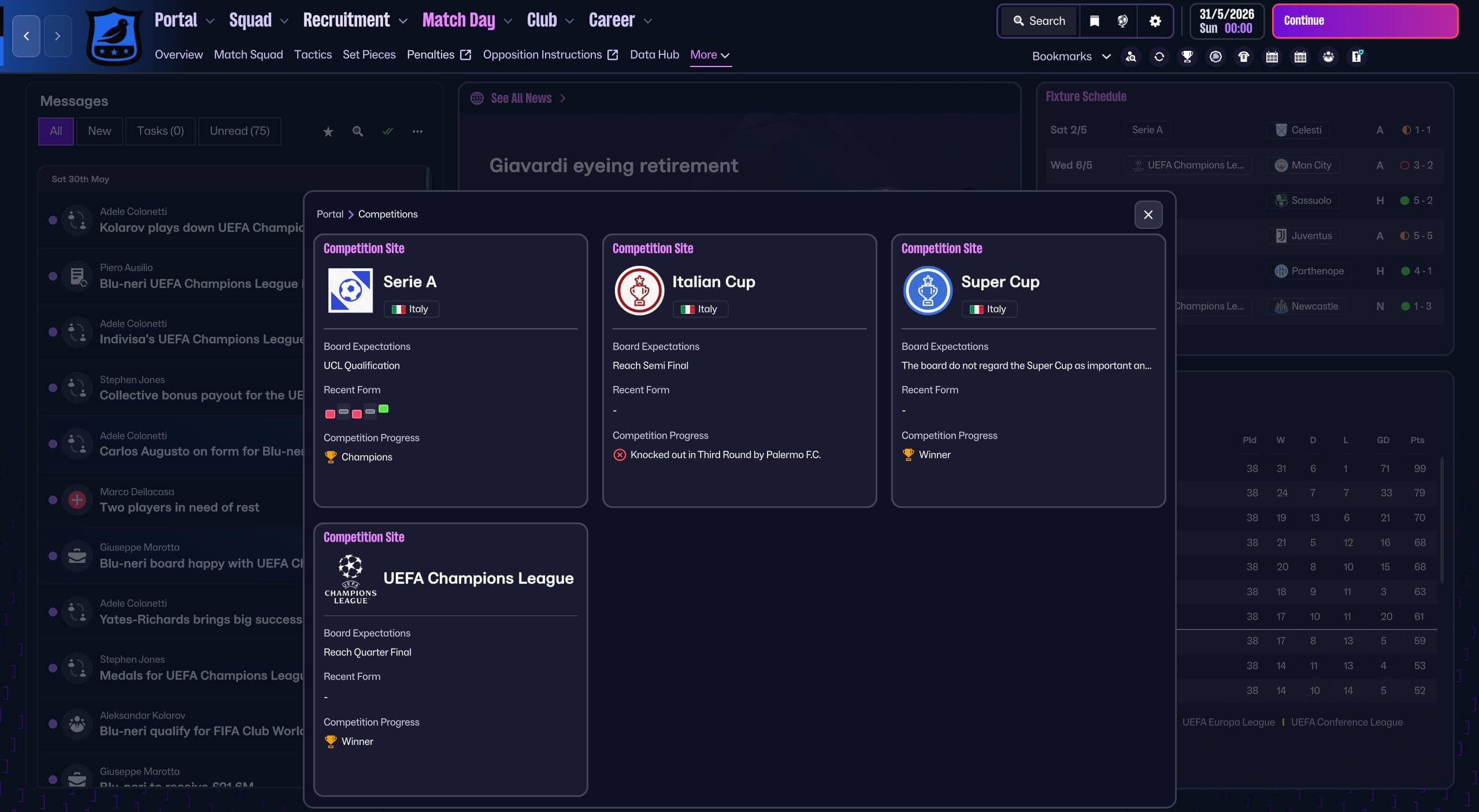1479x812 pixels.
Task: Click Serie A recent form indicators
Action: (356, 411)
